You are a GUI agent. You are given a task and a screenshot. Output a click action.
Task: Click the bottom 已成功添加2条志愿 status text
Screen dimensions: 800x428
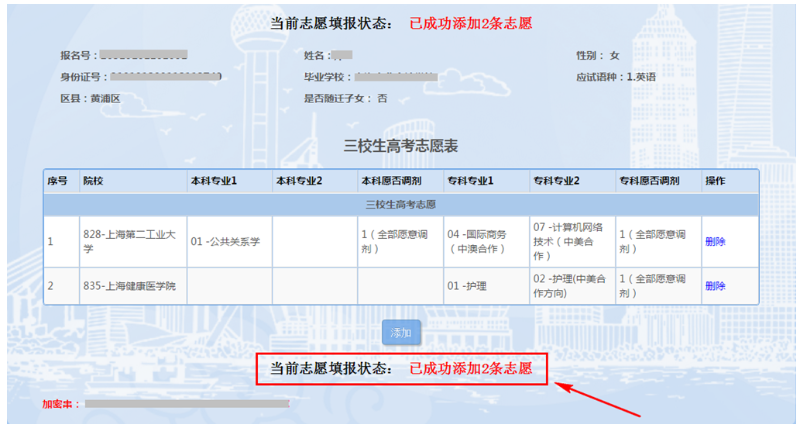[470, 369]
